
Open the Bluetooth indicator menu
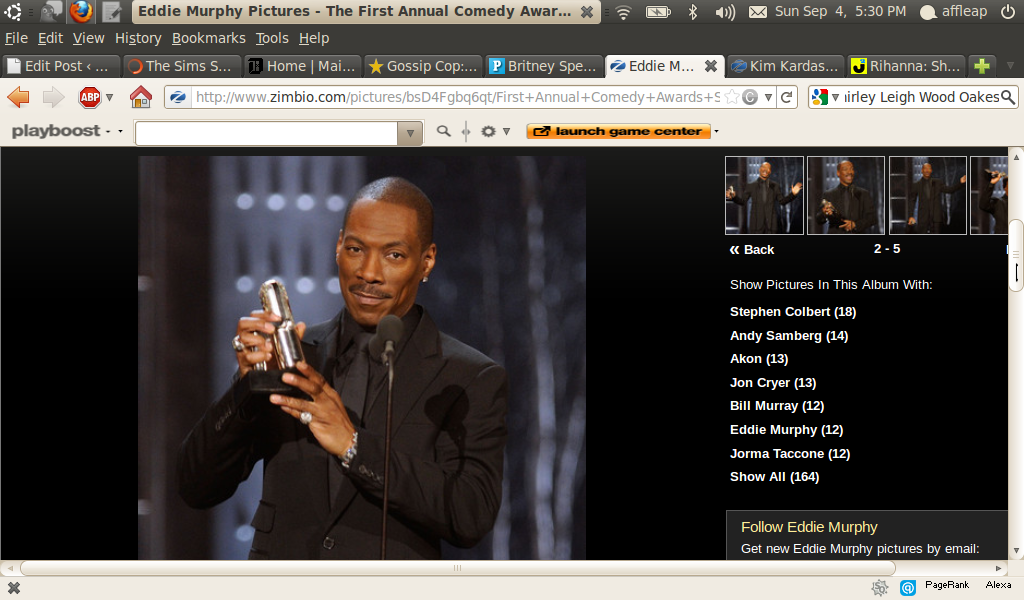click(x=693, y=12)
